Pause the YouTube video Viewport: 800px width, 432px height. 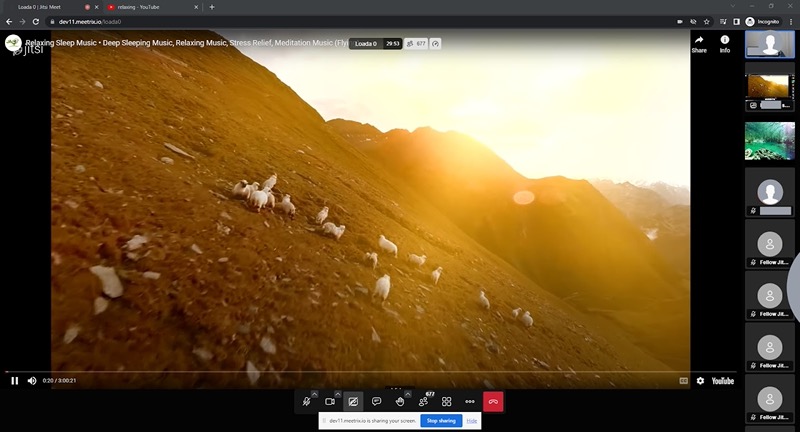(x=15, y=380)
